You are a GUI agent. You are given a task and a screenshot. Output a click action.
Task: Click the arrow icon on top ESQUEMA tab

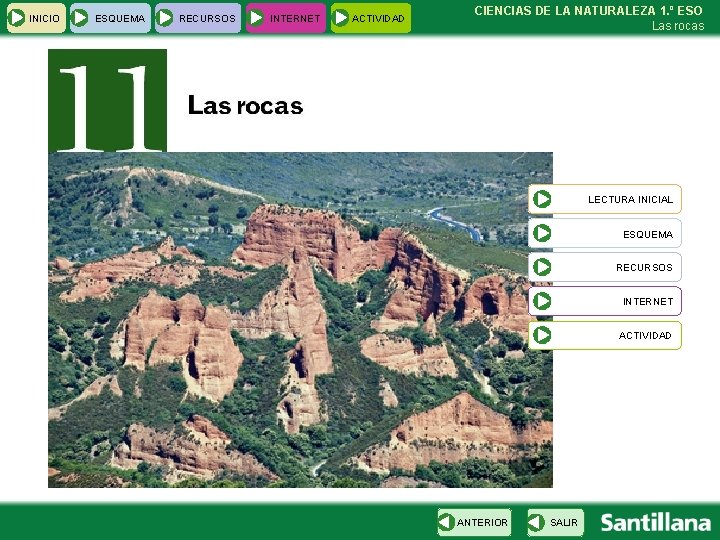tap(81, 18)
